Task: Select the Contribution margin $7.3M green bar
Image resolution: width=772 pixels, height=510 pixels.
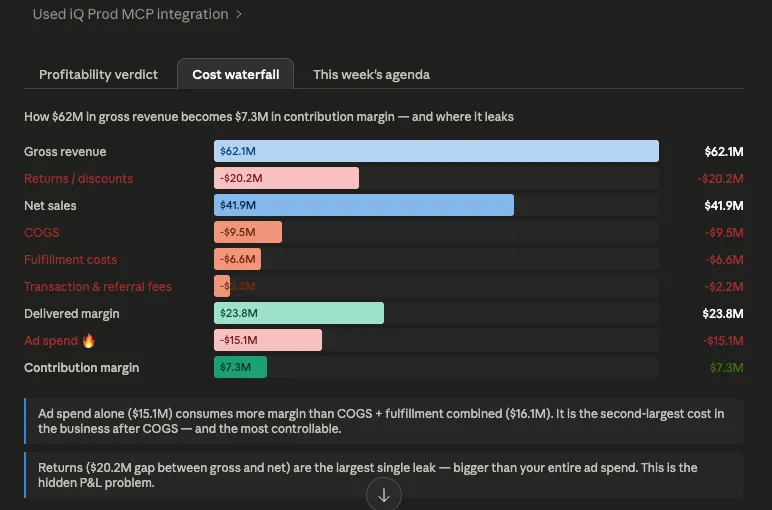Action: point(240,367)
